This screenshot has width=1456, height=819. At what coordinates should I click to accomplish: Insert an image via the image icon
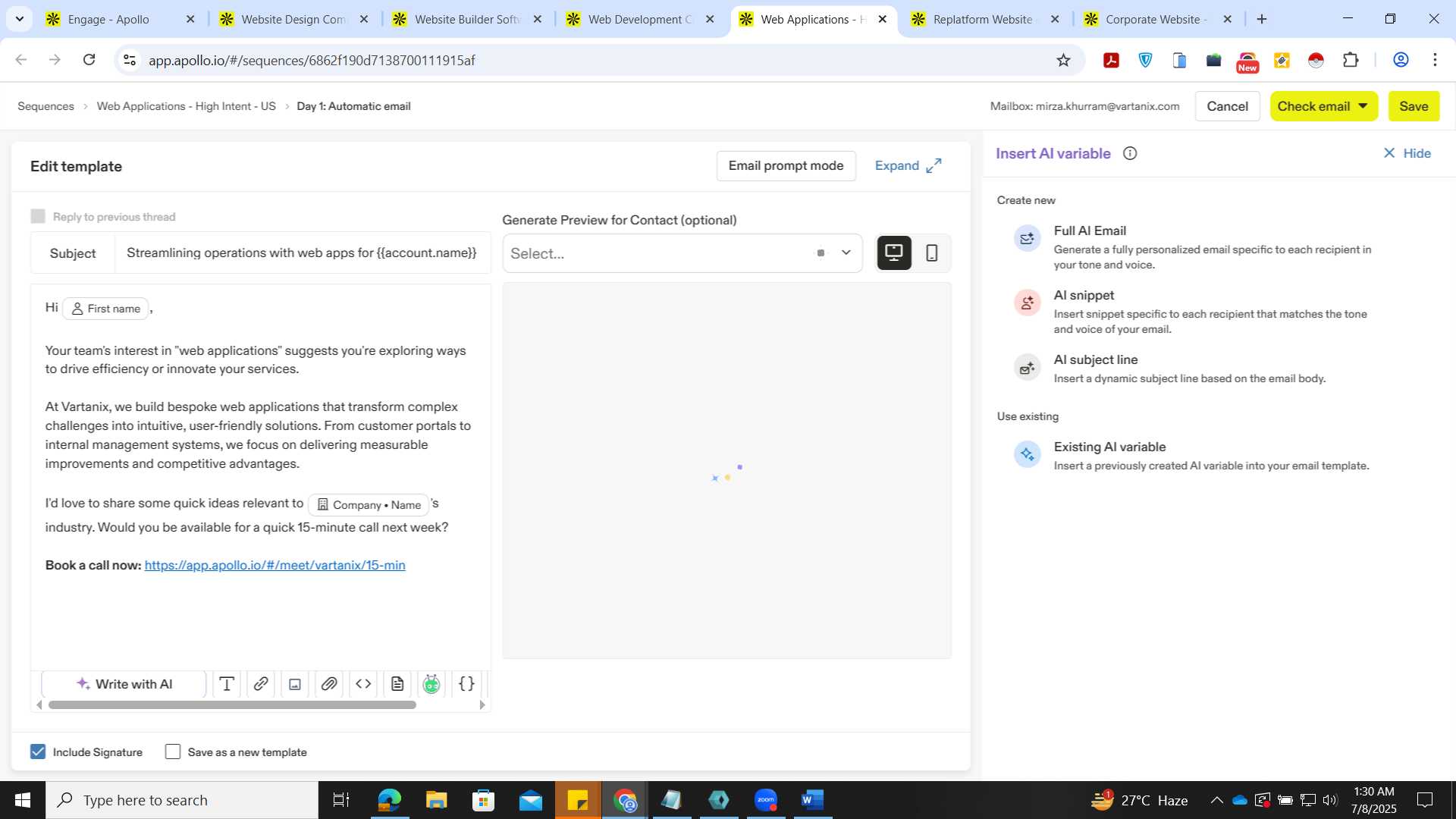(x=295, y=684)
